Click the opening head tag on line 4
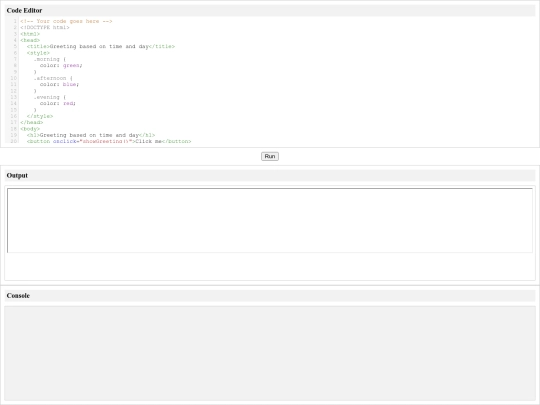 click(30, 40)
